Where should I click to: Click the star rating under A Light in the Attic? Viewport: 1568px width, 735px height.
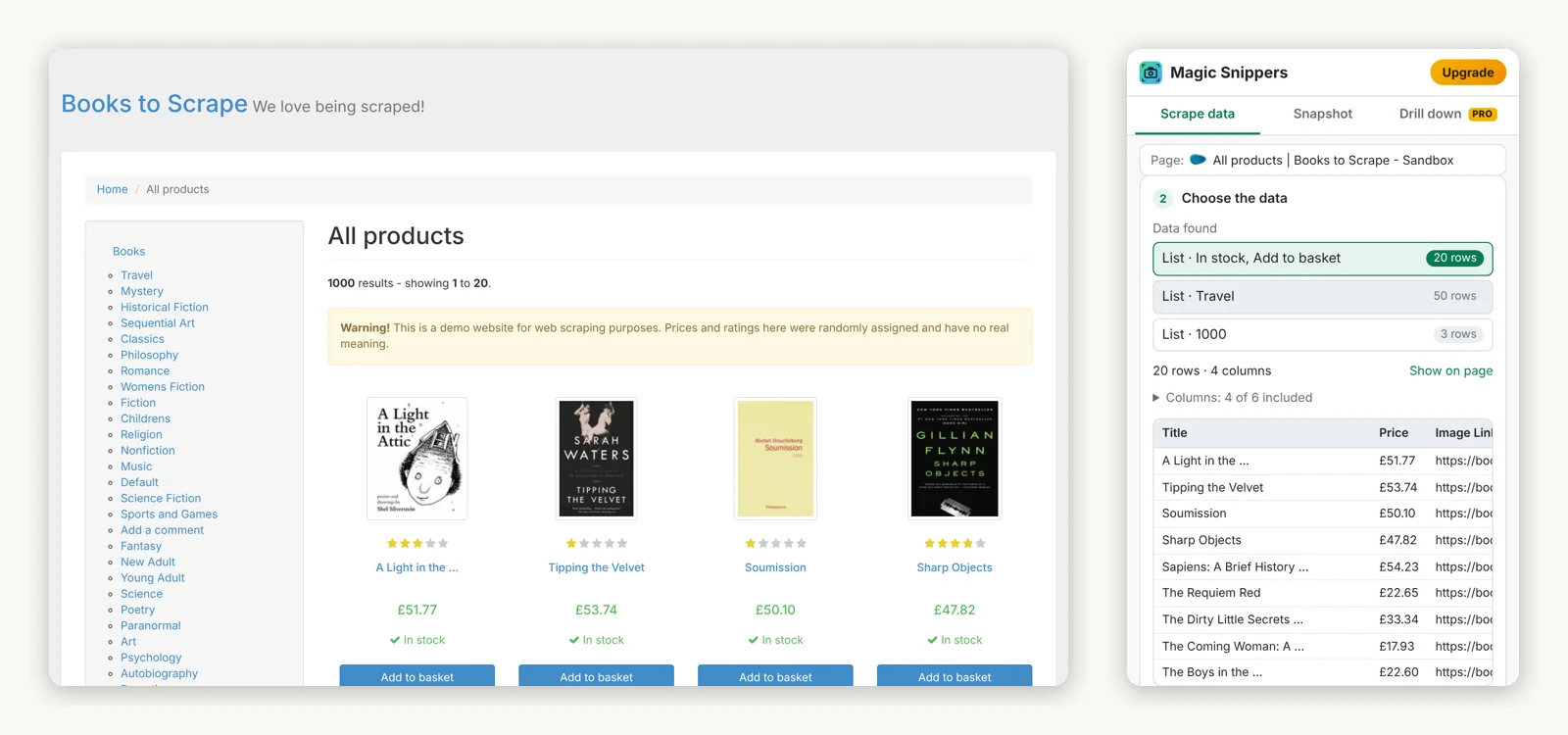(417, 543)
